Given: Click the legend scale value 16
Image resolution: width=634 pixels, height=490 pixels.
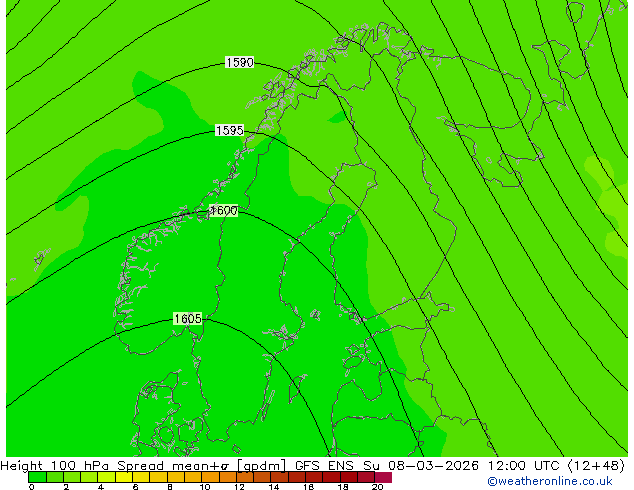Looking at the screenshot, I should [x=309, y=487].
